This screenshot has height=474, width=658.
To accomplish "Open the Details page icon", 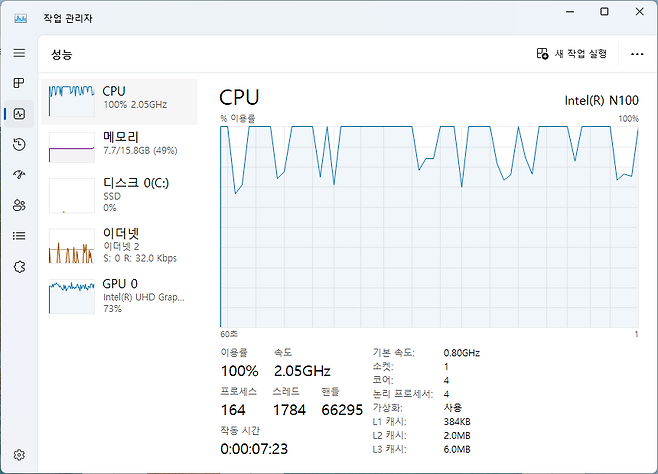I will click(x=19, y=235).
